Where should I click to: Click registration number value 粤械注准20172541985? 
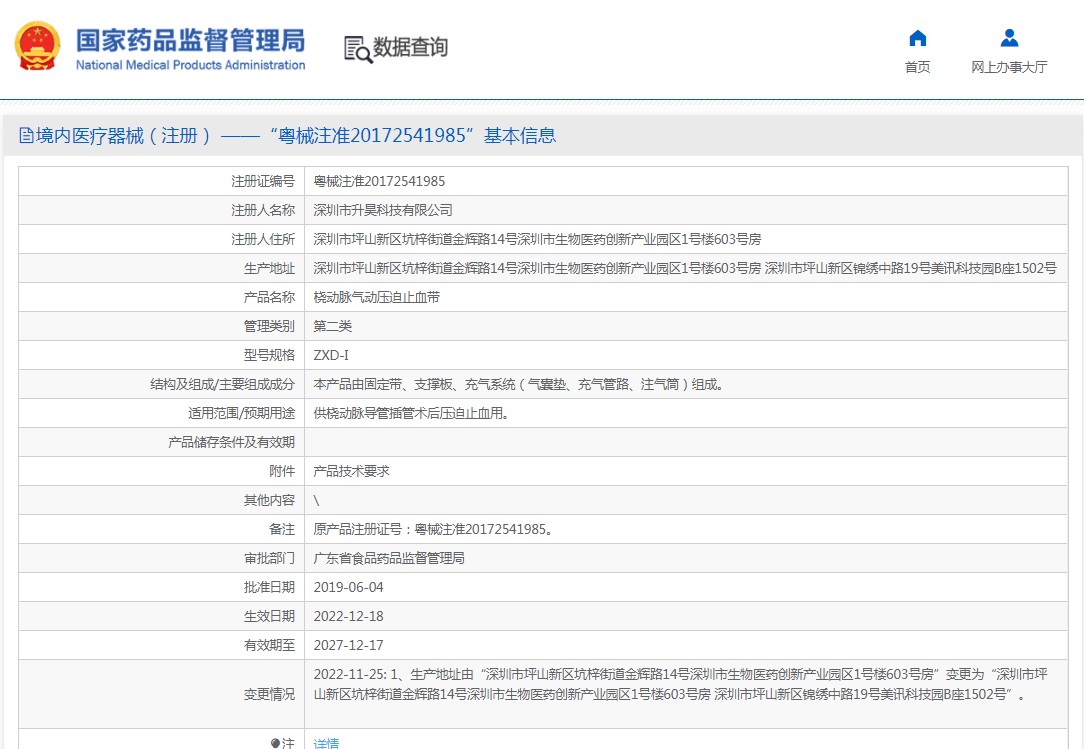coord(379,181)
